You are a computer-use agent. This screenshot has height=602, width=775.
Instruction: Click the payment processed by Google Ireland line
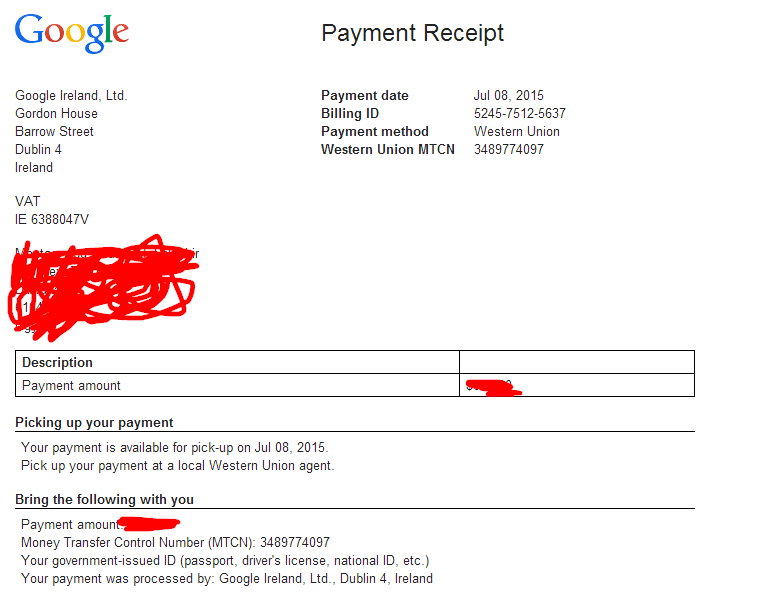227,579
